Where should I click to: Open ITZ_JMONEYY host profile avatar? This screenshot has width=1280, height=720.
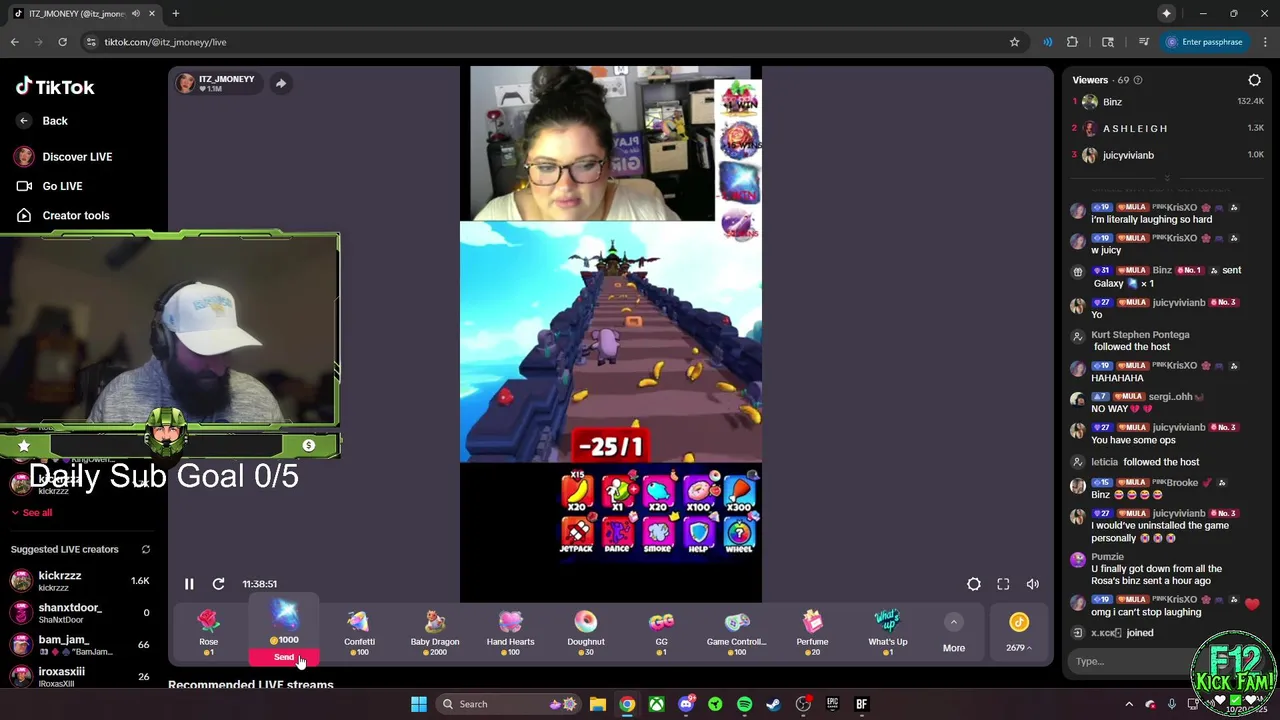[x=185, y=84]
